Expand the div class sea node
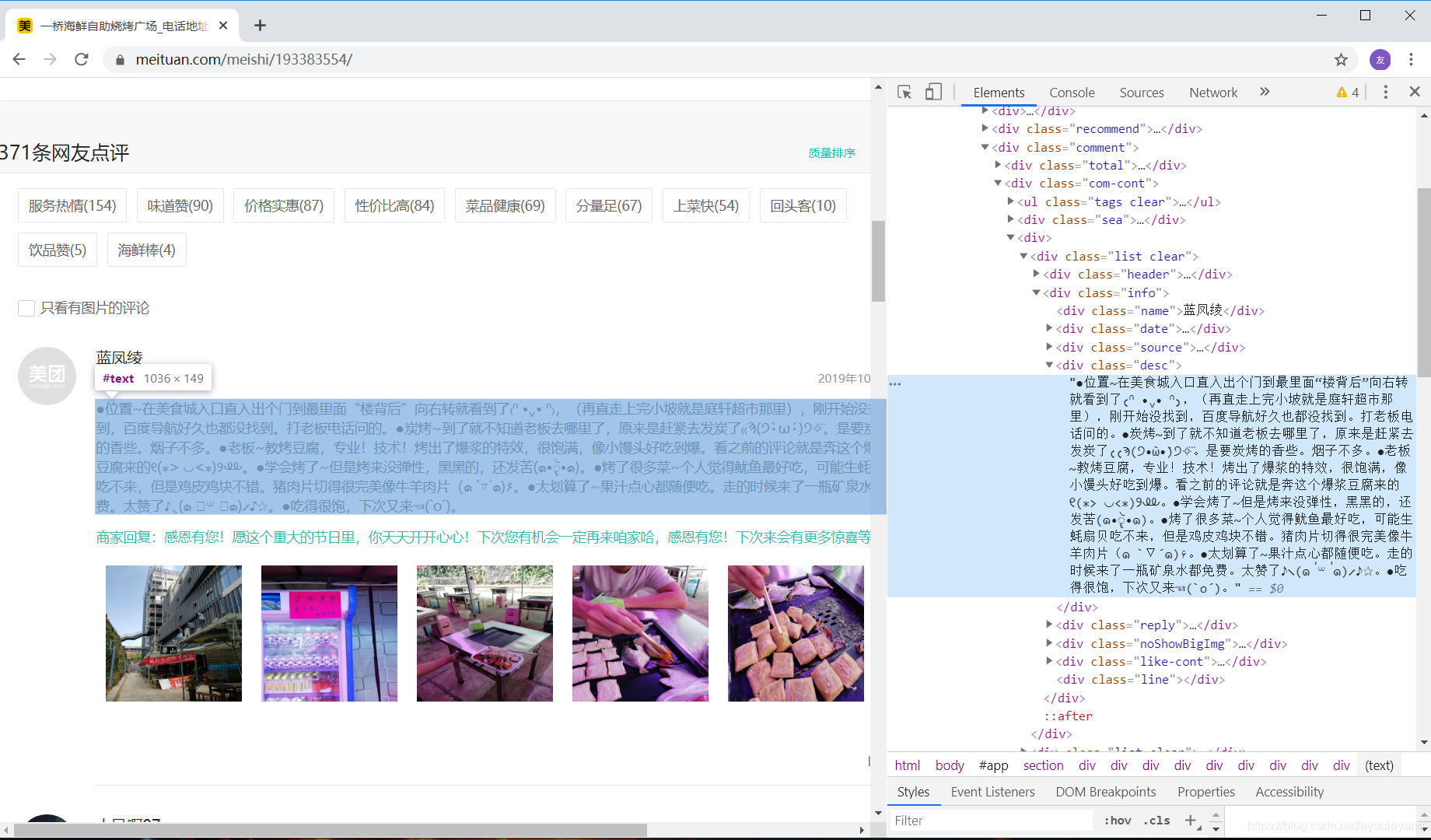 point(1010,219)
